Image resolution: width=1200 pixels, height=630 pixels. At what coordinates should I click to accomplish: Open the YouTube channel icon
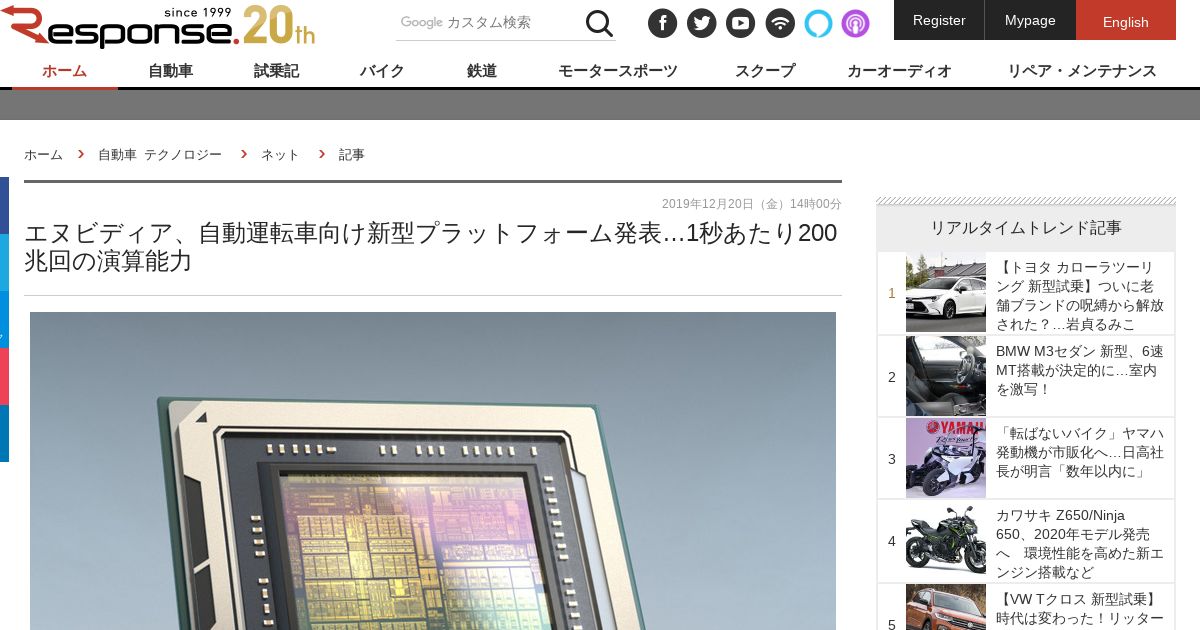[x=740, y=23]
